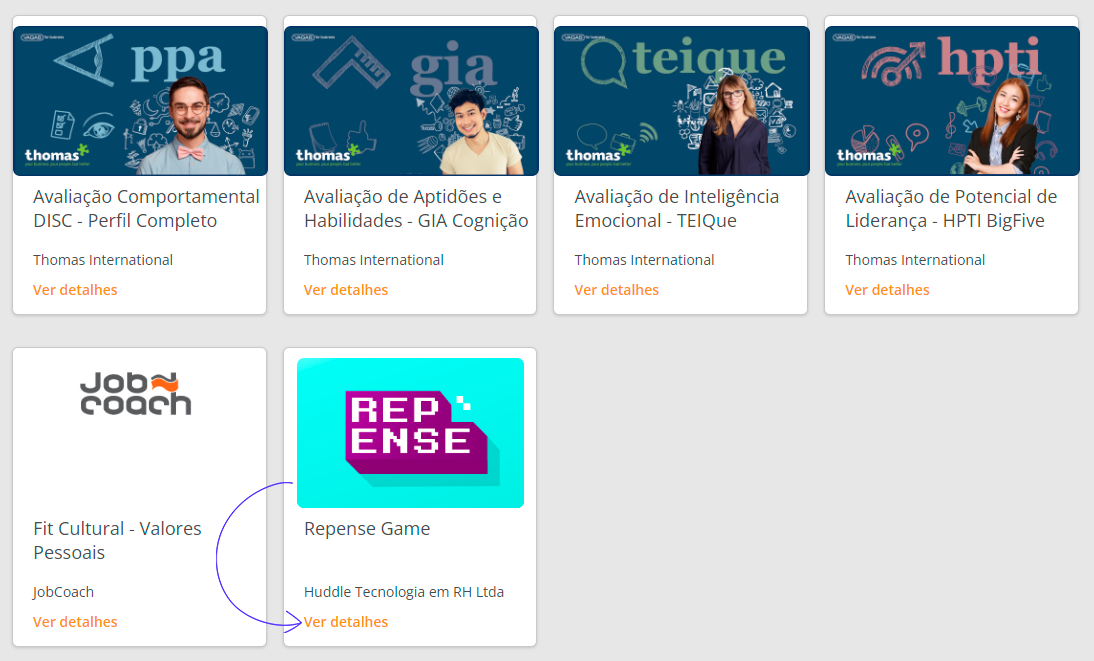
Task: Click Thomas International under the DISC card
Action: 103,260
